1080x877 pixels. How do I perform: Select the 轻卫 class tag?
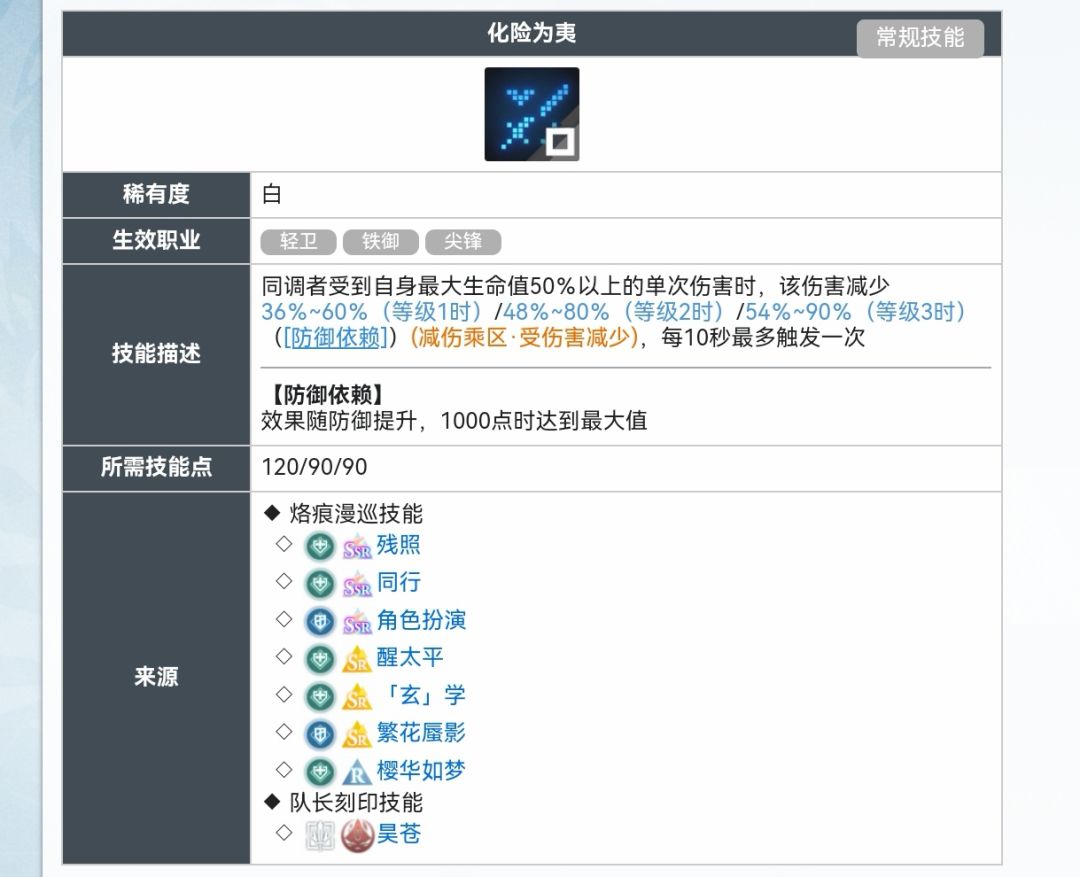298,241
